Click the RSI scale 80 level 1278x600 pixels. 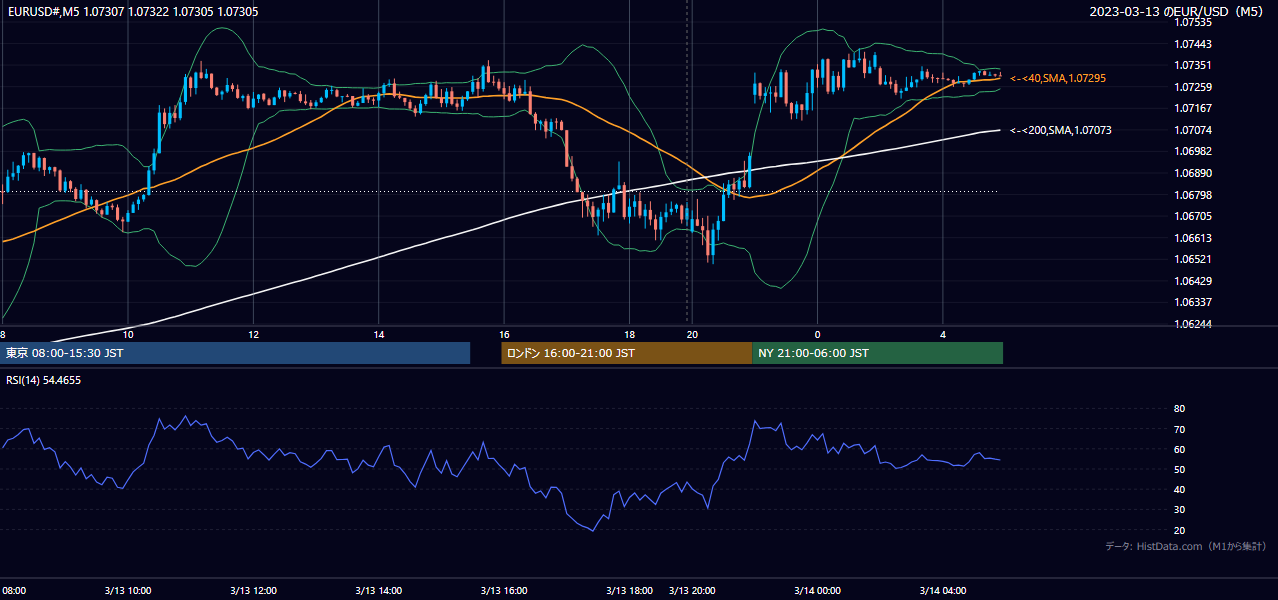(x=1179, y=409)
